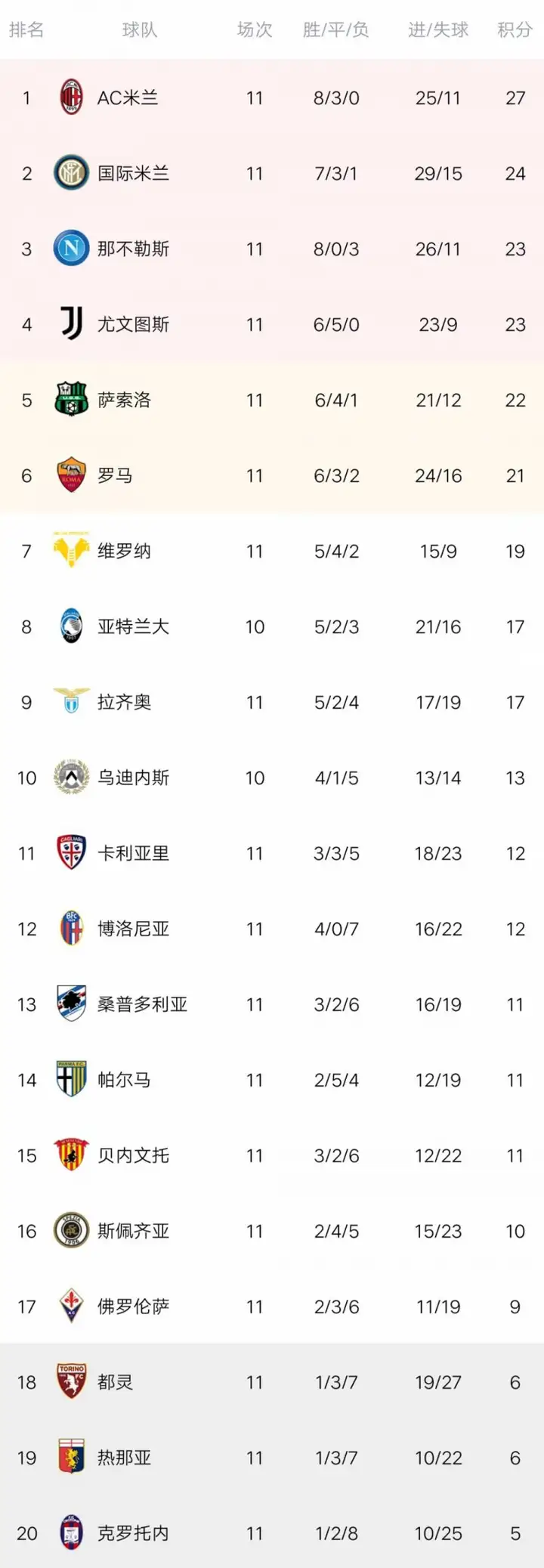The image size is (544, 1568).
Task: Open team name 桑普多利亚
Action: tap(142, 1004)
